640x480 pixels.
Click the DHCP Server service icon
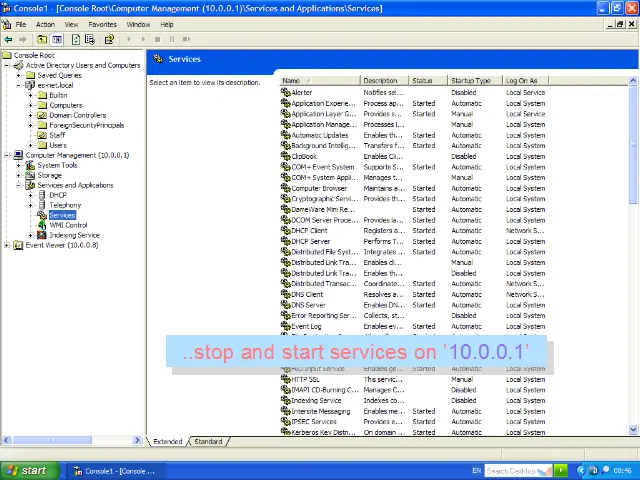tap(285, 241)
